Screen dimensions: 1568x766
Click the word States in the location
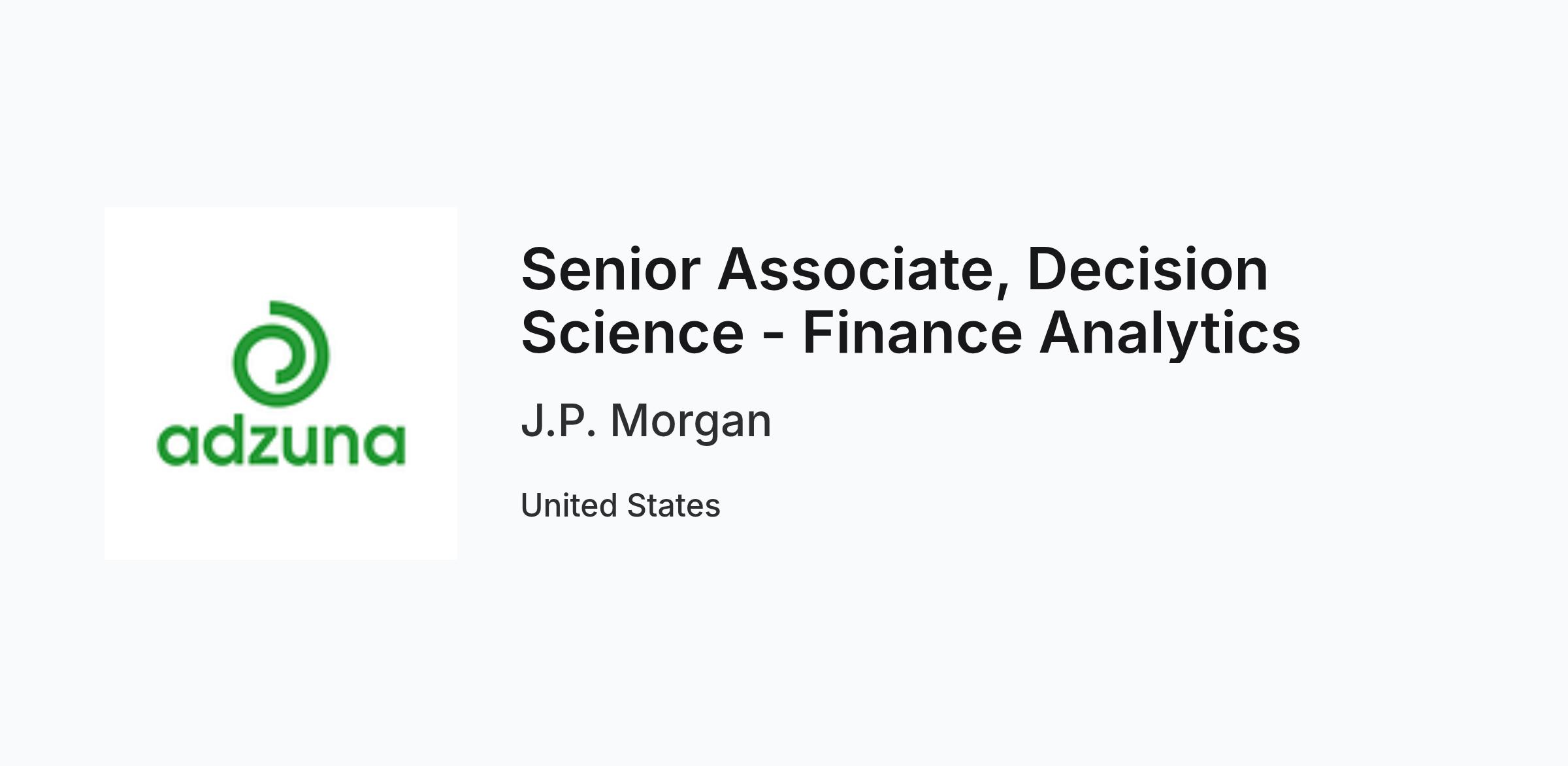(674, 505)
